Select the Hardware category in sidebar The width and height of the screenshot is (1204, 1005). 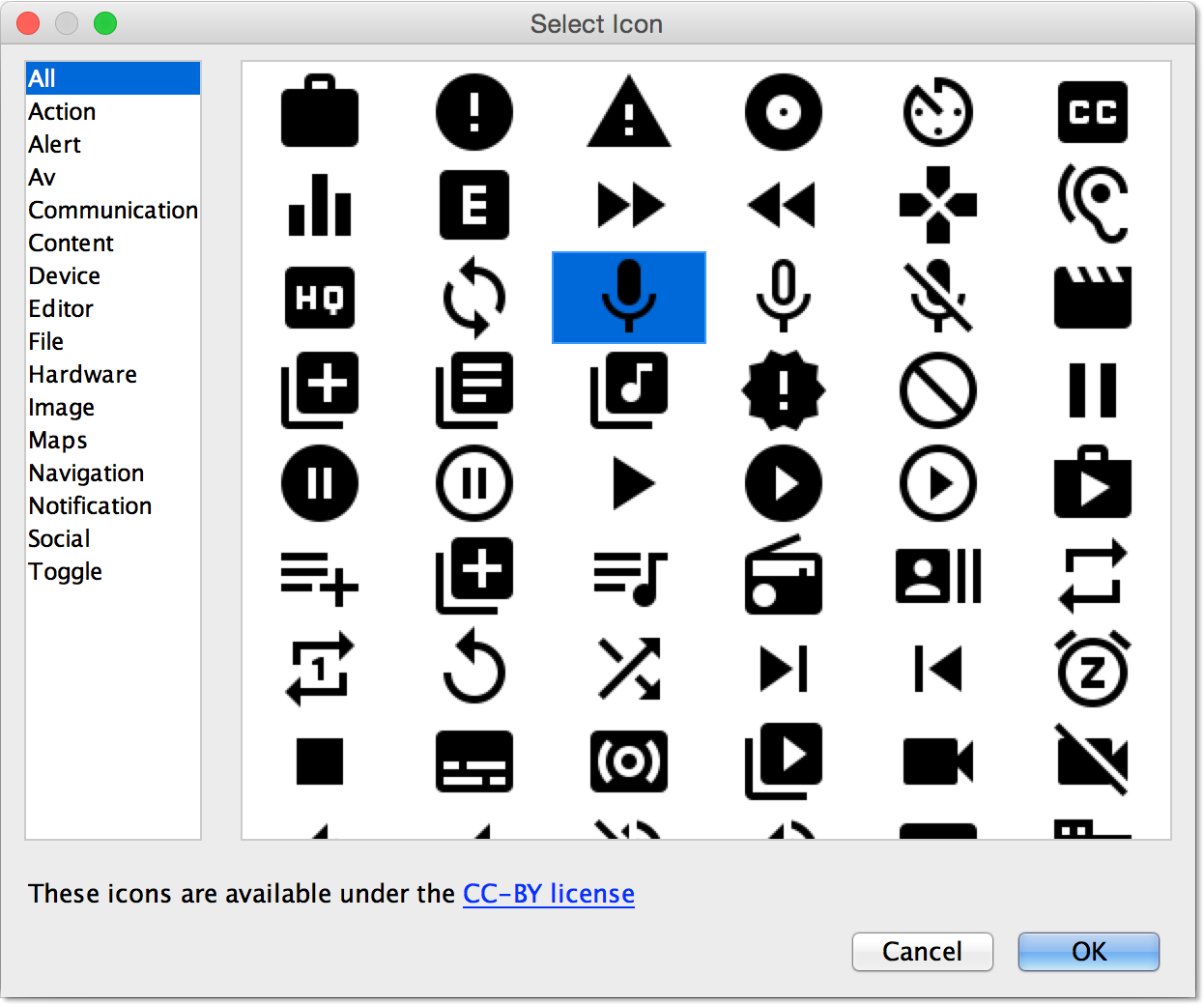click(x=82, y=374)
